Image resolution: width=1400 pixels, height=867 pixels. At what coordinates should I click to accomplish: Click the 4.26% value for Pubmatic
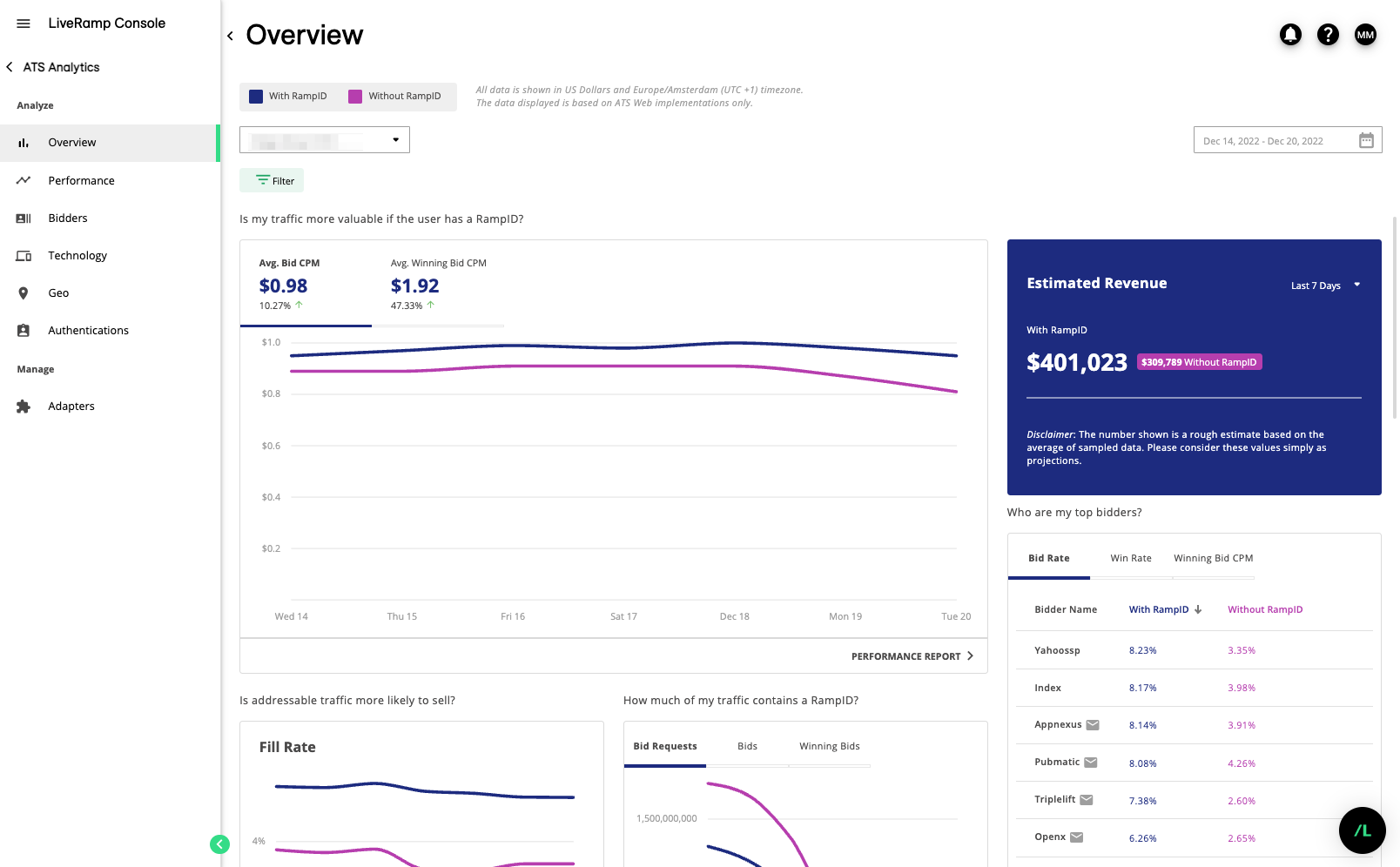click(1242, 763)
